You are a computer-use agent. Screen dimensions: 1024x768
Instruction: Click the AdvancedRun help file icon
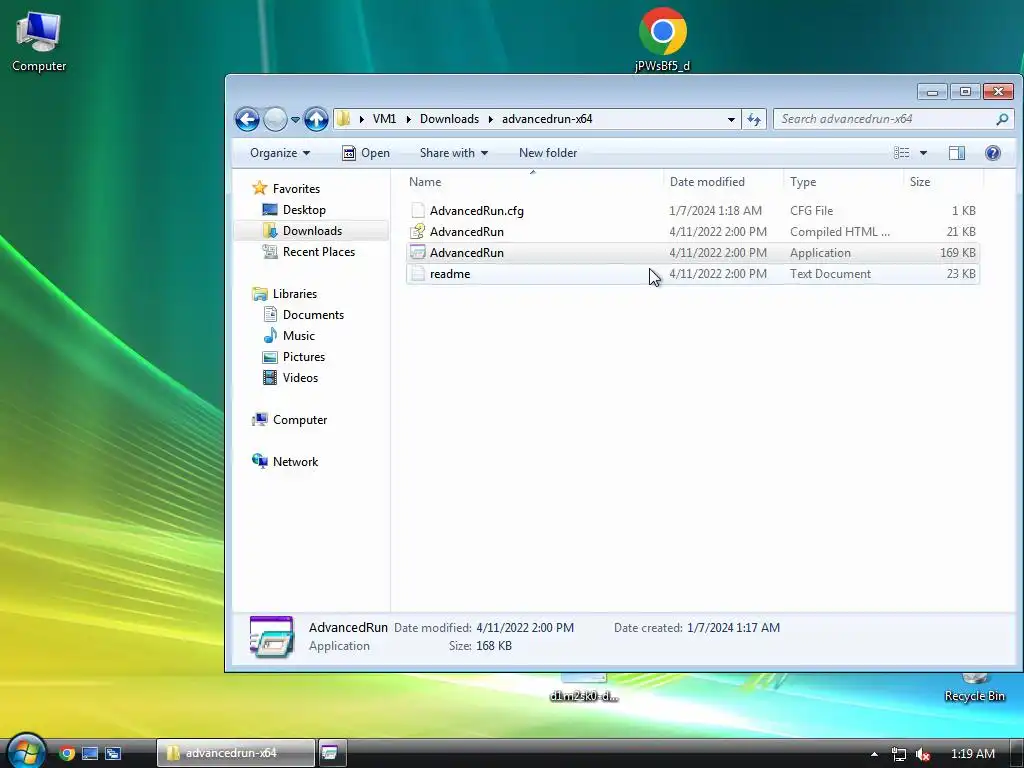(x=418, y=231)
